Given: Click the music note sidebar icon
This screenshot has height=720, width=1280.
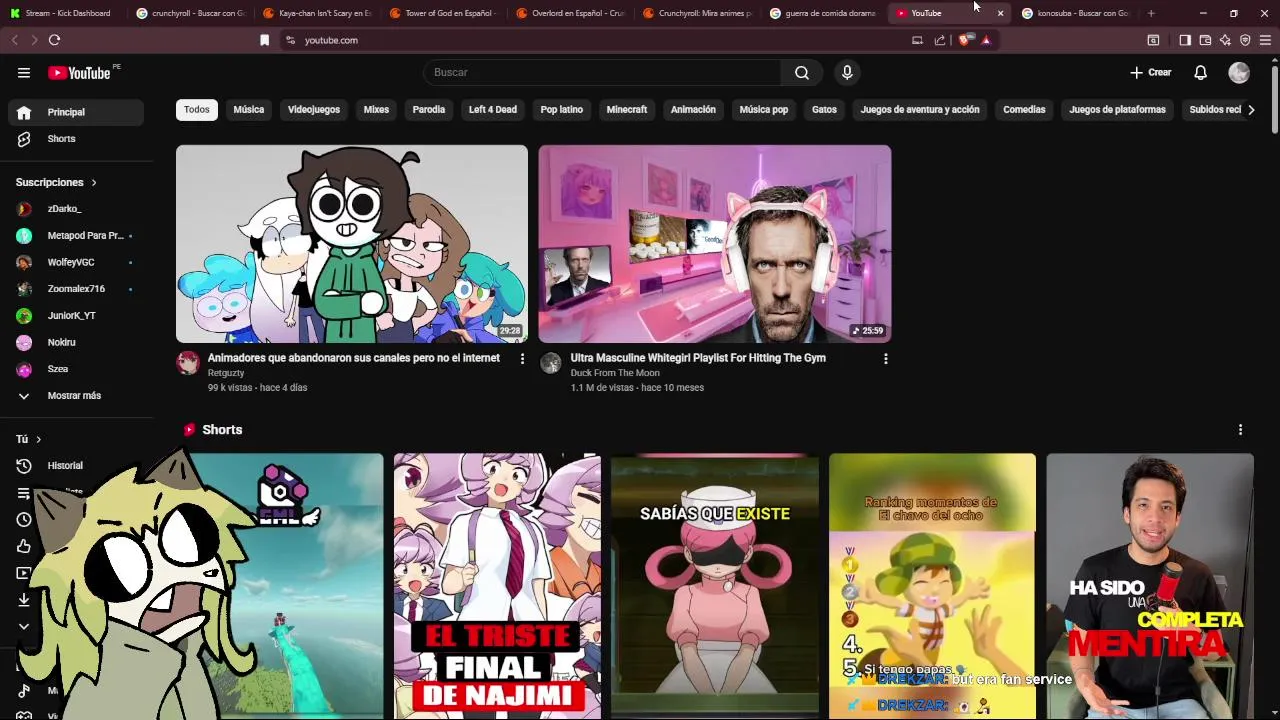Looking at the screenshot, I should pyautogui.click(x=24, y=690).
